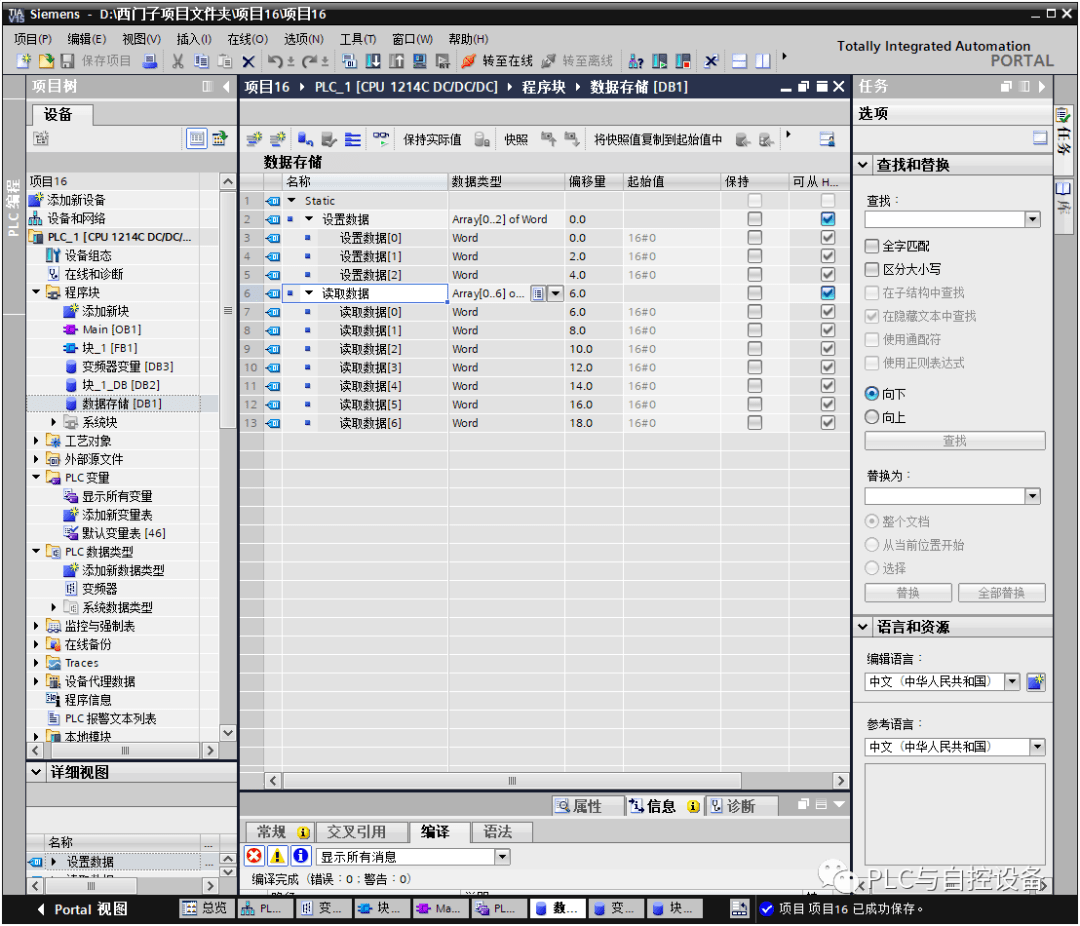
Task: Toggle the retain checkbox for 读取数据[6] row
Action: (755, 423)
